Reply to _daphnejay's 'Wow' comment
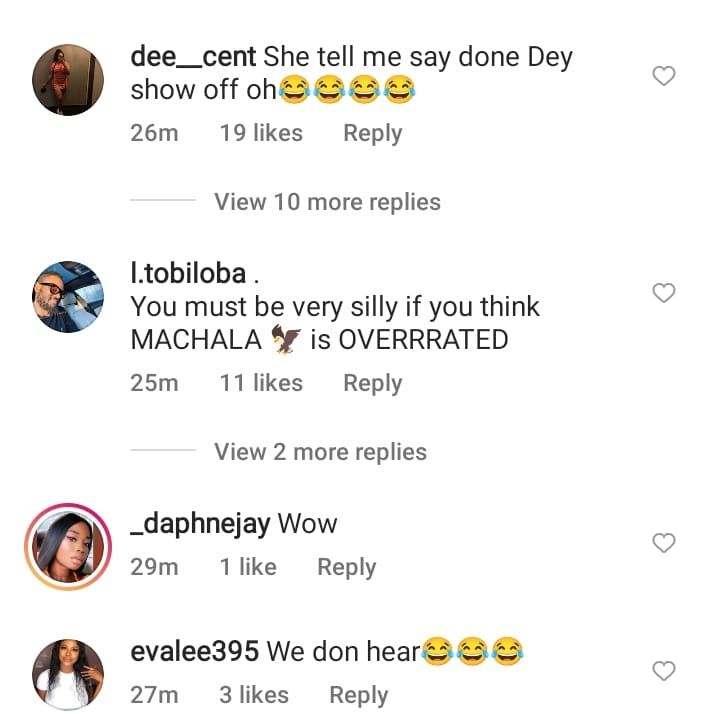The height and width of the screenshot is (714, 720). coord(346,567)
